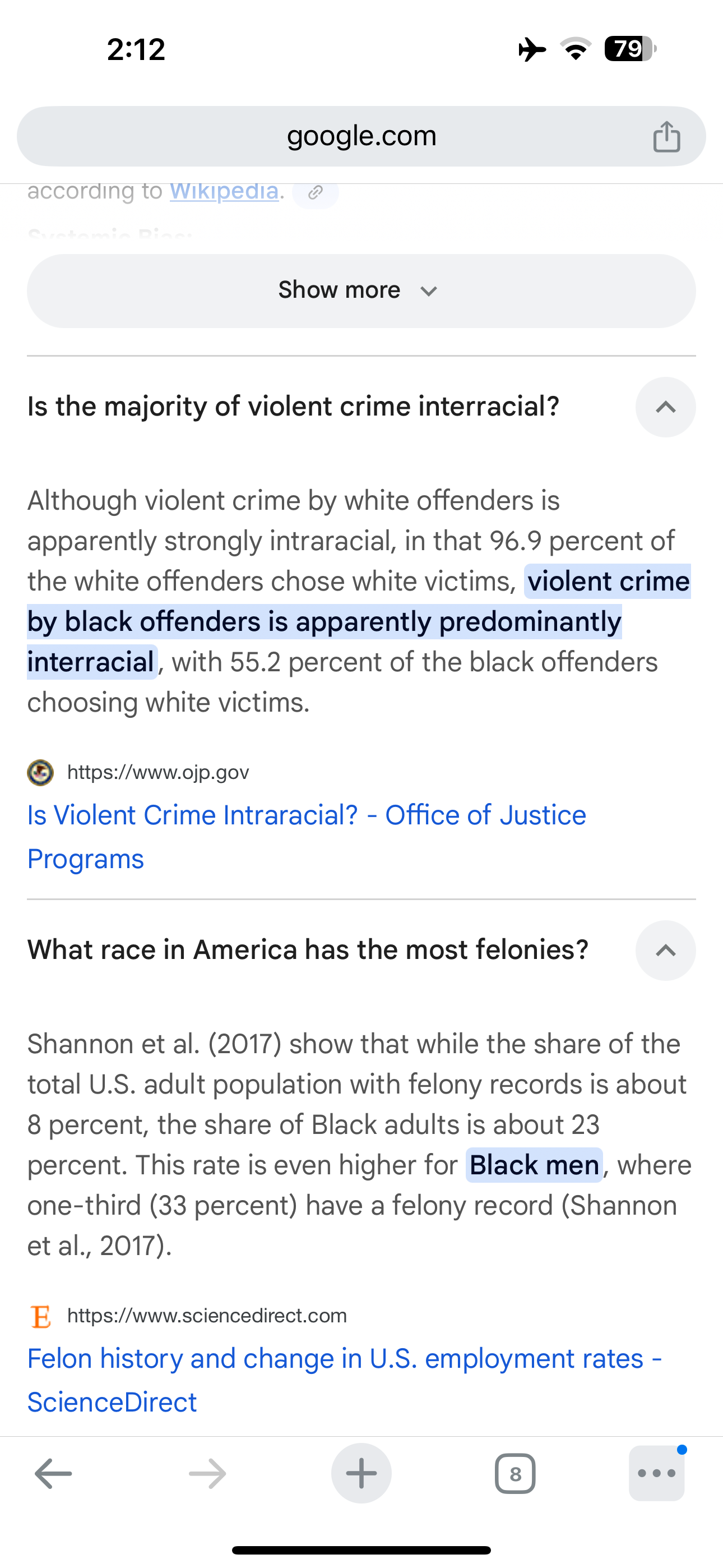
Task: Open a new tab with plus button
Action: (361, 1473)
